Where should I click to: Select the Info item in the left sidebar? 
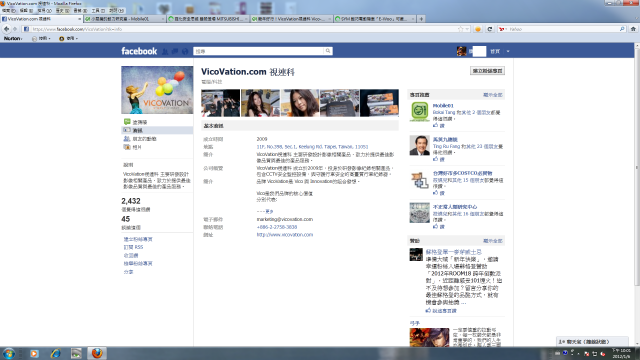click(x=157, y=130)
